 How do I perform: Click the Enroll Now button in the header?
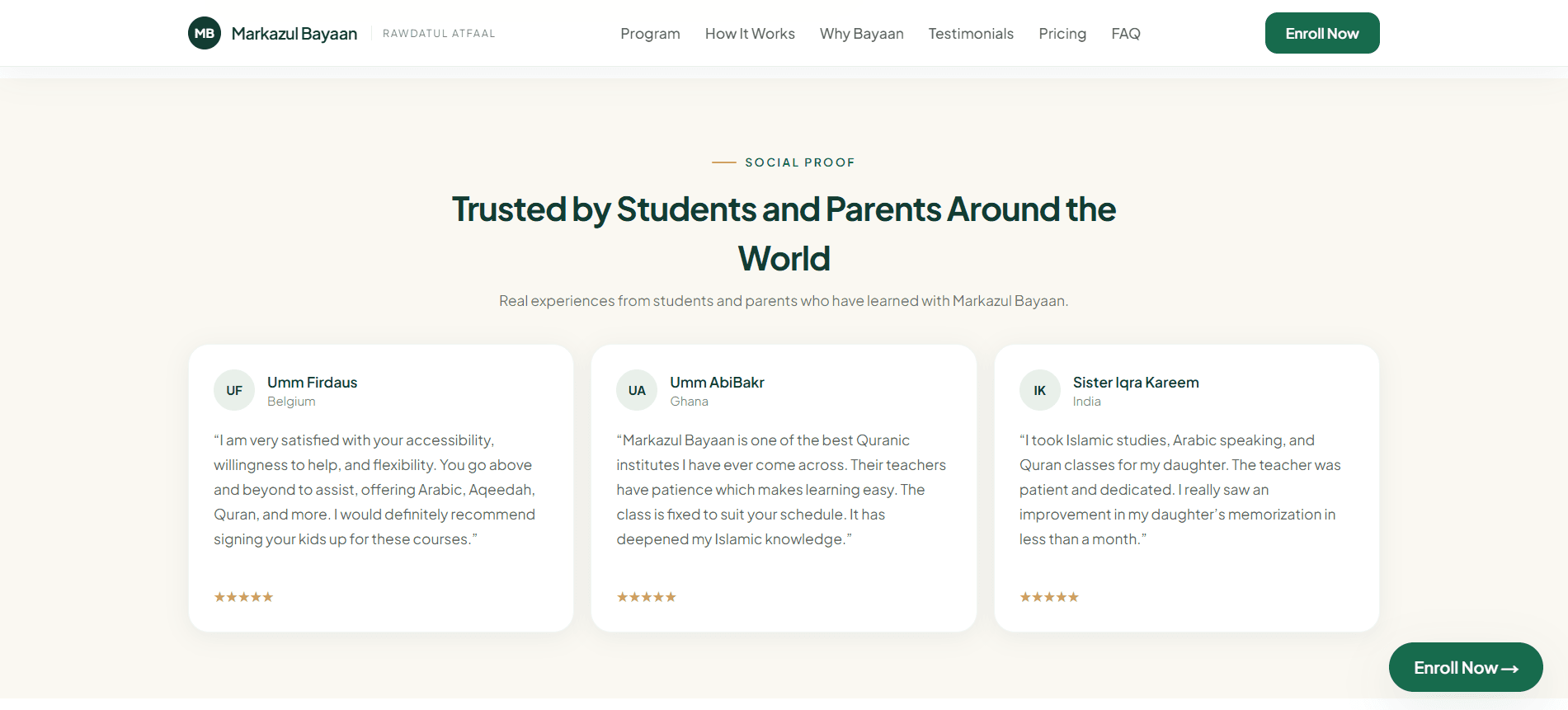coord(1322,33)
